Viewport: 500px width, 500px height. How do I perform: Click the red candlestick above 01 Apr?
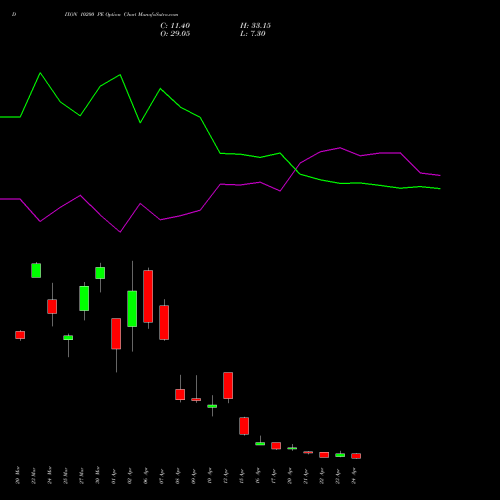click(x=116, y=334)
